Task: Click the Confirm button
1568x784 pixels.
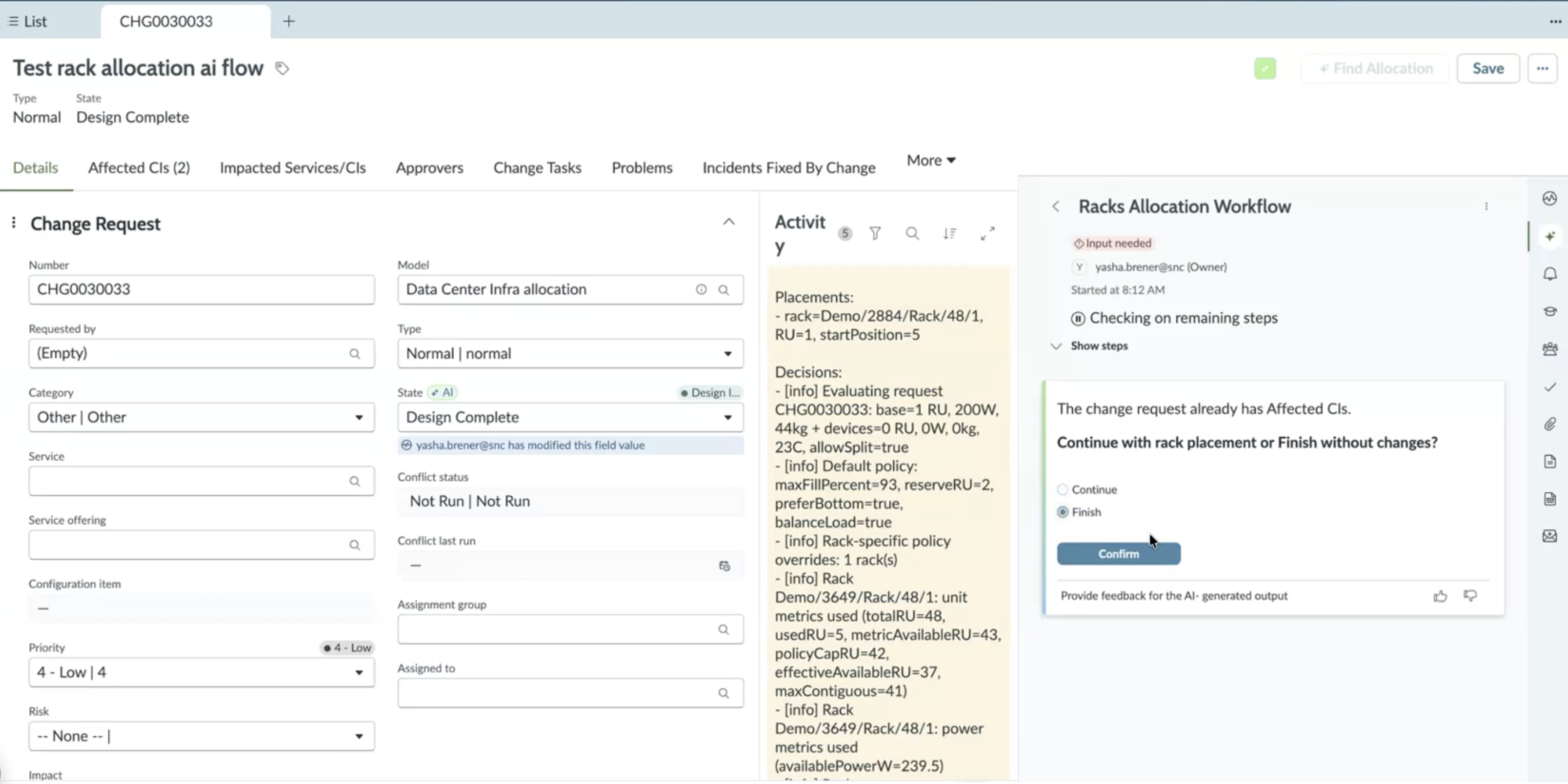Action: click(1118, 554)
